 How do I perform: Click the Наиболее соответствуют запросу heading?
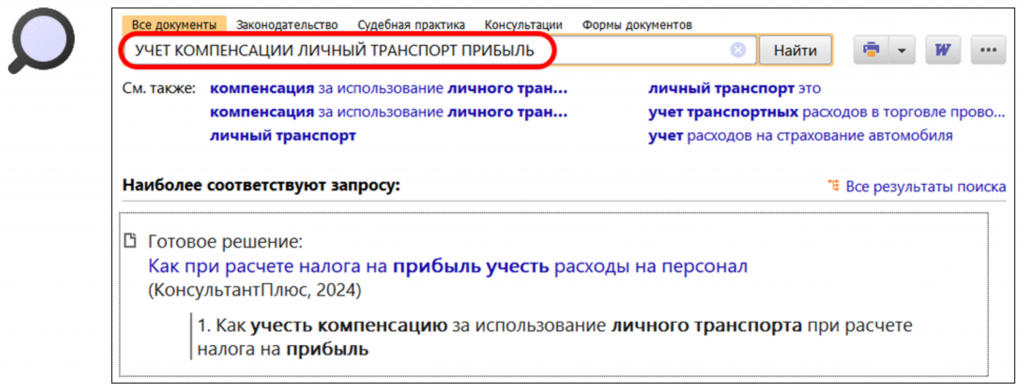click(261, 186)
